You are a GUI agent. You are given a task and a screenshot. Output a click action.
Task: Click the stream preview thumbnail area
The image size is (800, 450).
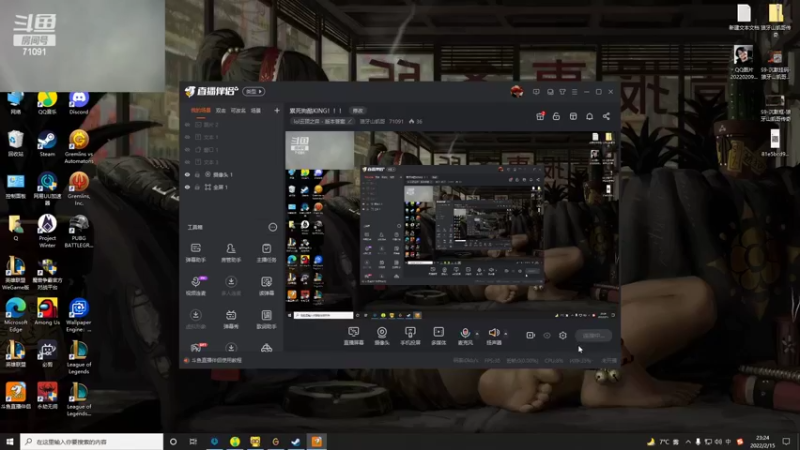point(452,226)
